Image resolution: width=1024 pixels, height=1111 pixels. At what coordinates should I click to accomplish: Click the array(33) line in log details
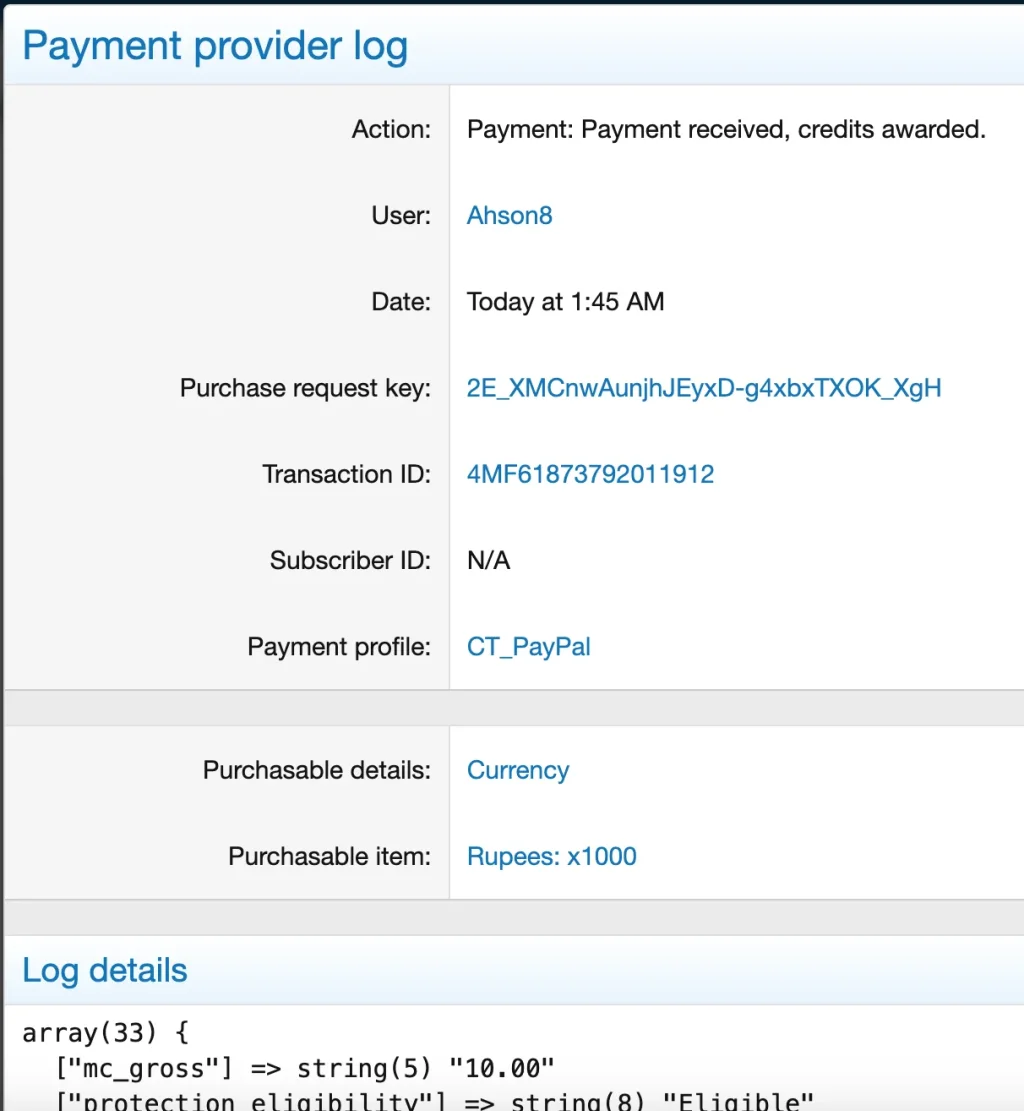point(106,1033)
